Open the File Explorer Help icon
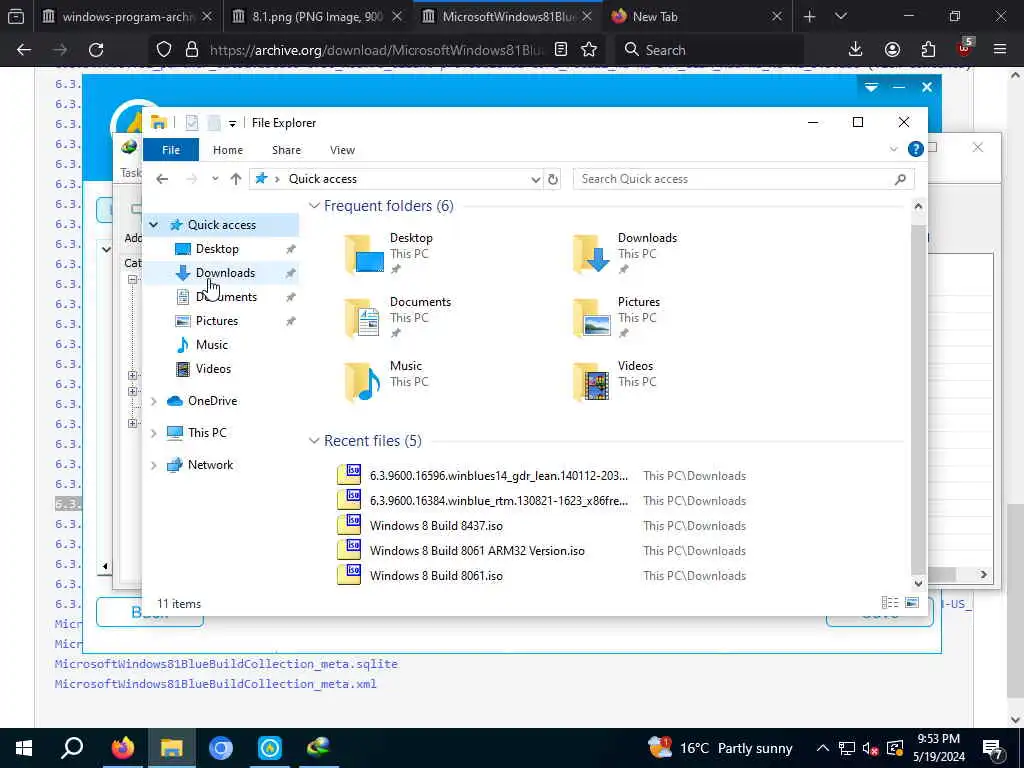The height and width of the screenshot is (768, 1024). 916,150
